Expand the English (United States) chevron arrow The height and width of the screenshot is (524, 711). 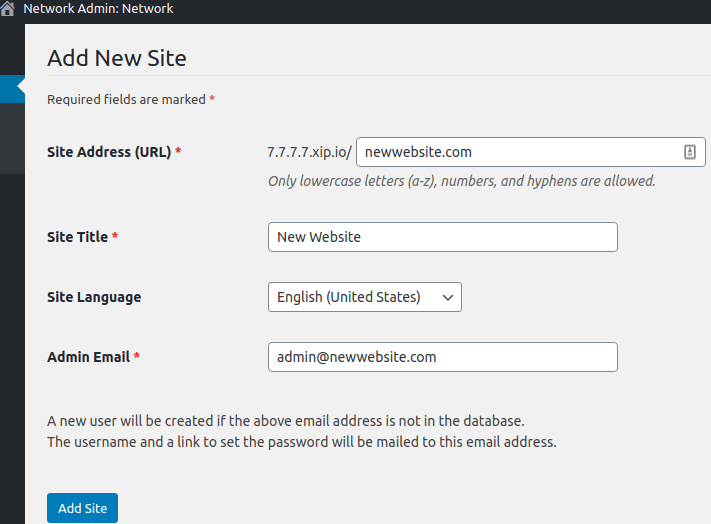click(x=448, y=297)
